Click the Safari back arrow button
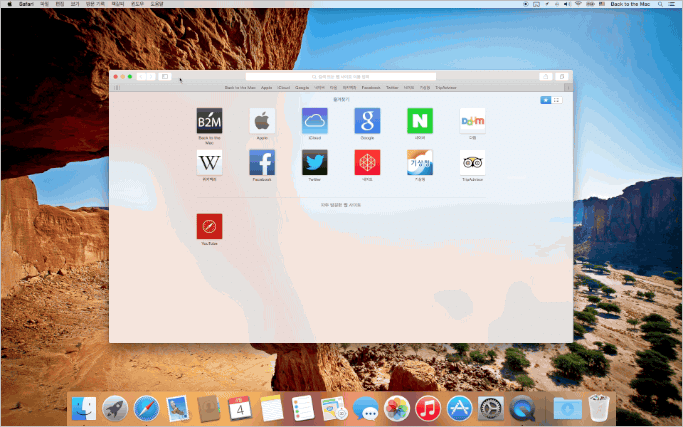Image resolution: width=683 pixels, height=427 pixels. point(141,76)
